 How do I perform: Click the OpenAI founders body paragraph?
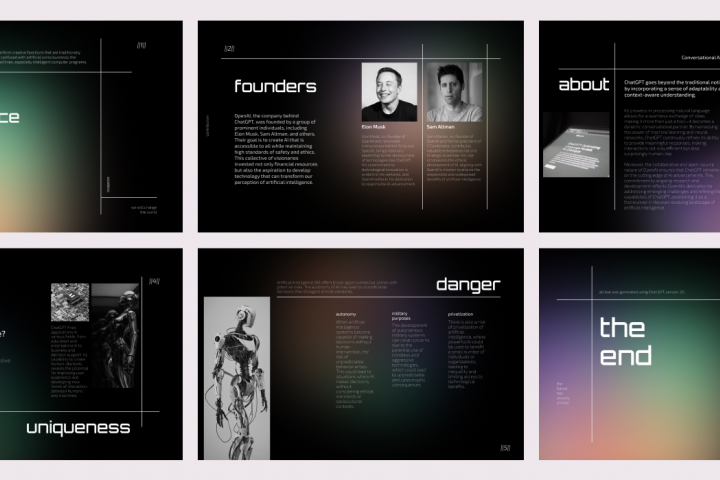(x=276, y=149)
